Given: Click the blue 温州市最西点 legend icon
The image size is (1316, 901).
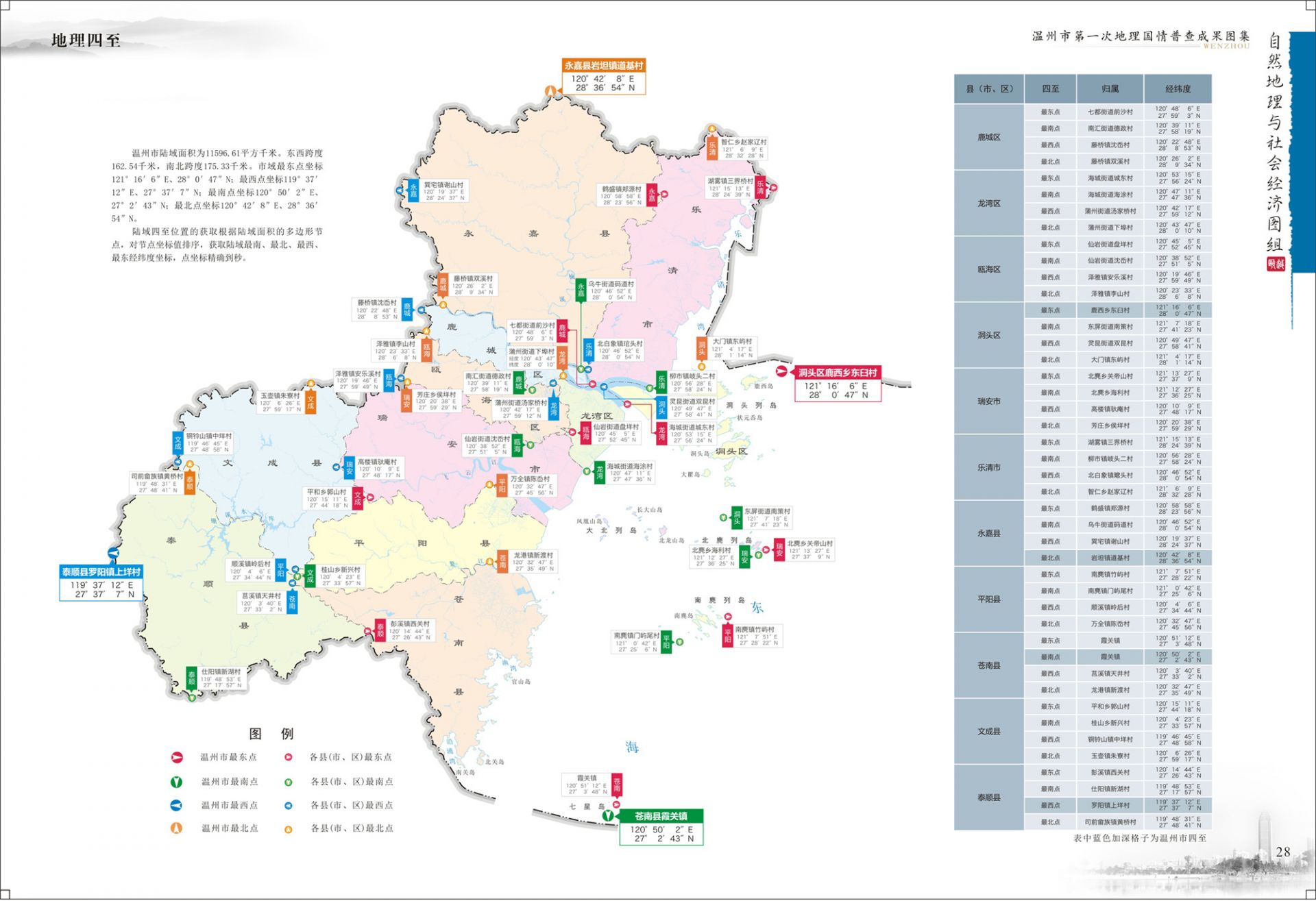Looking at the screenshot, I should coord(176,805).
